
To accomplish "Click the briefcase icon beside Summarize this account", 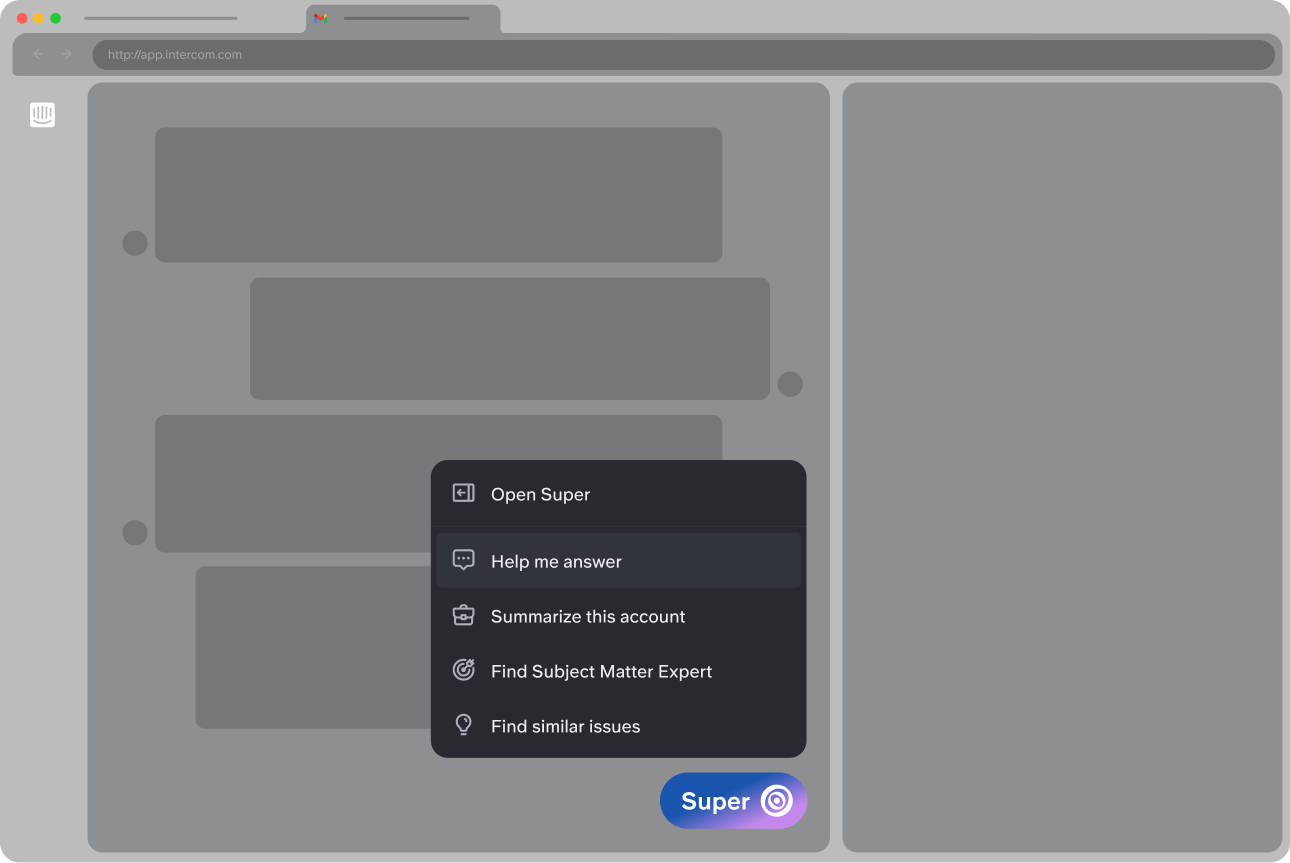I will click(463, 615).
